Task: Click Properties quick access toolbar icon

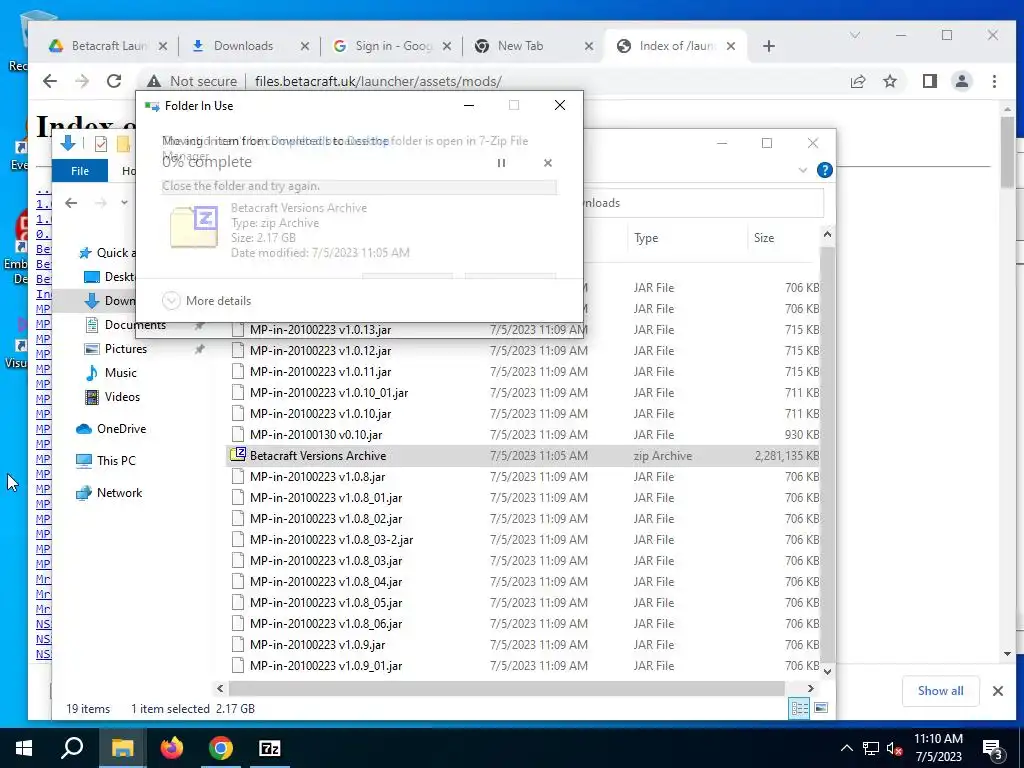Action: [101, 144]
